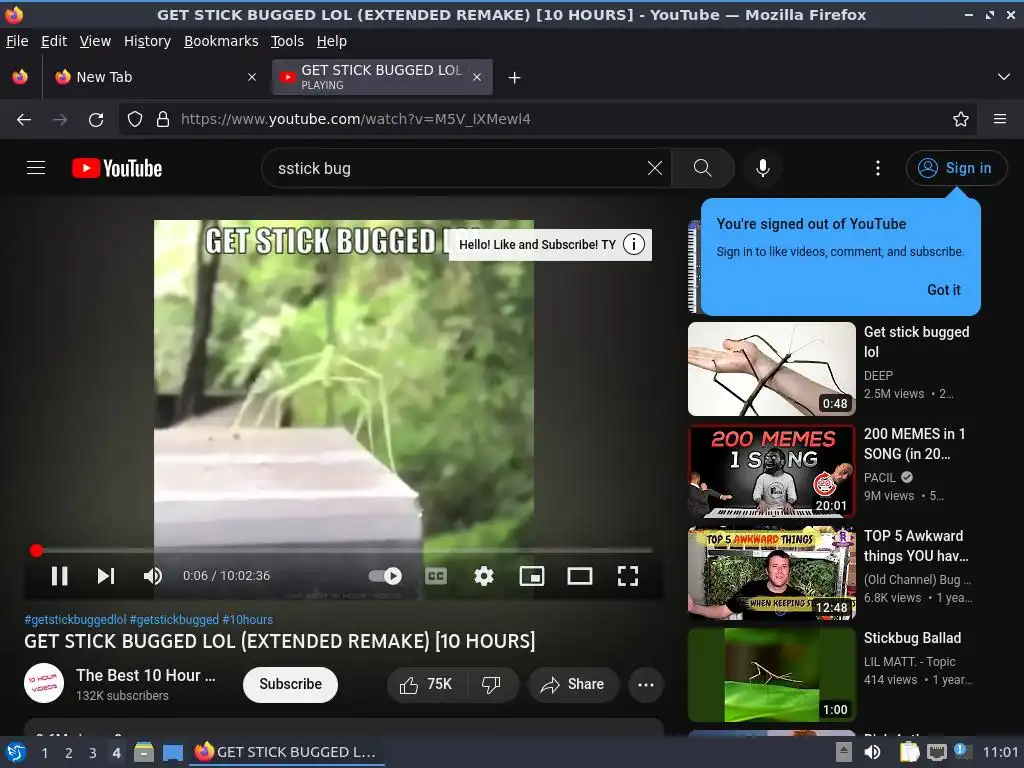Viewport: 1024px width, 768px height.
Task: Start voice search with microphone
Action: click(763, 168)
